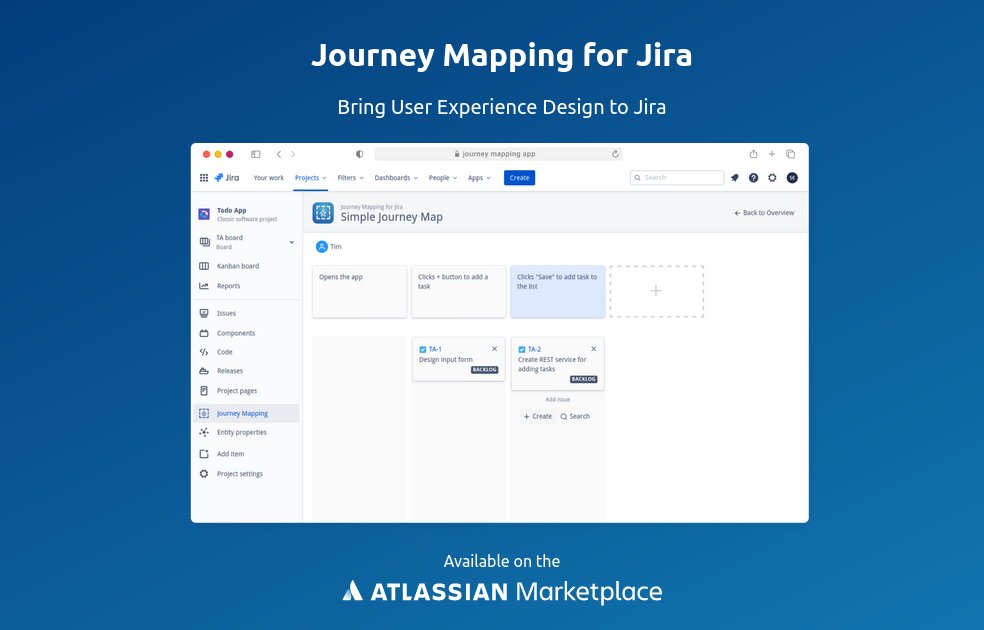Viewport: 984px width, 630px height.
Task: Select the Opens the app step card
Action: coord(360,291)
